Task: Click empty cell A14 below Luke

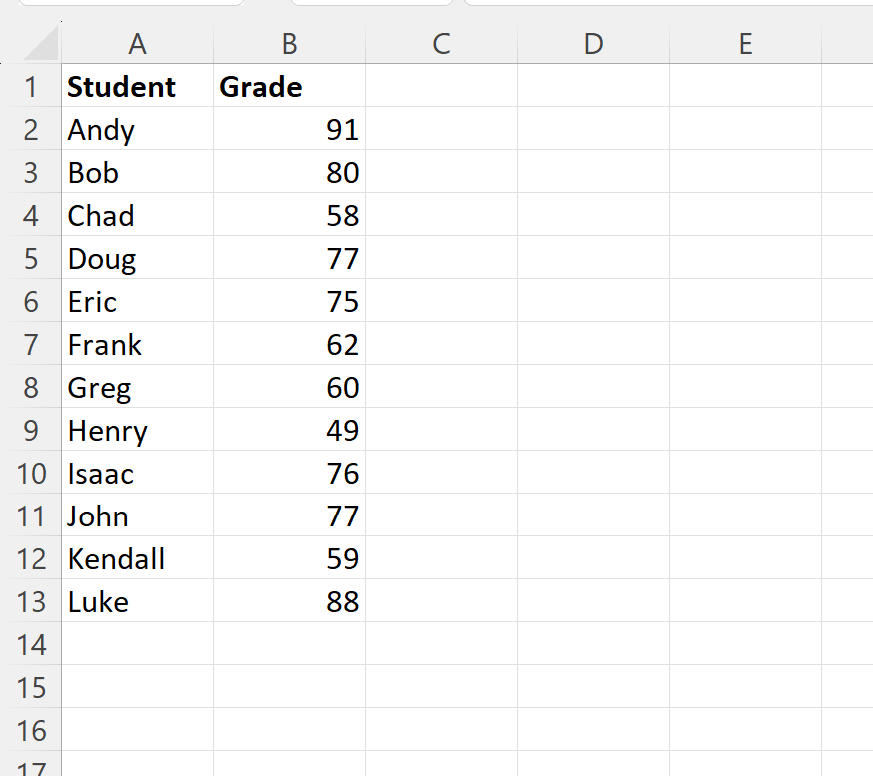Action: click(x=137, y=645)
